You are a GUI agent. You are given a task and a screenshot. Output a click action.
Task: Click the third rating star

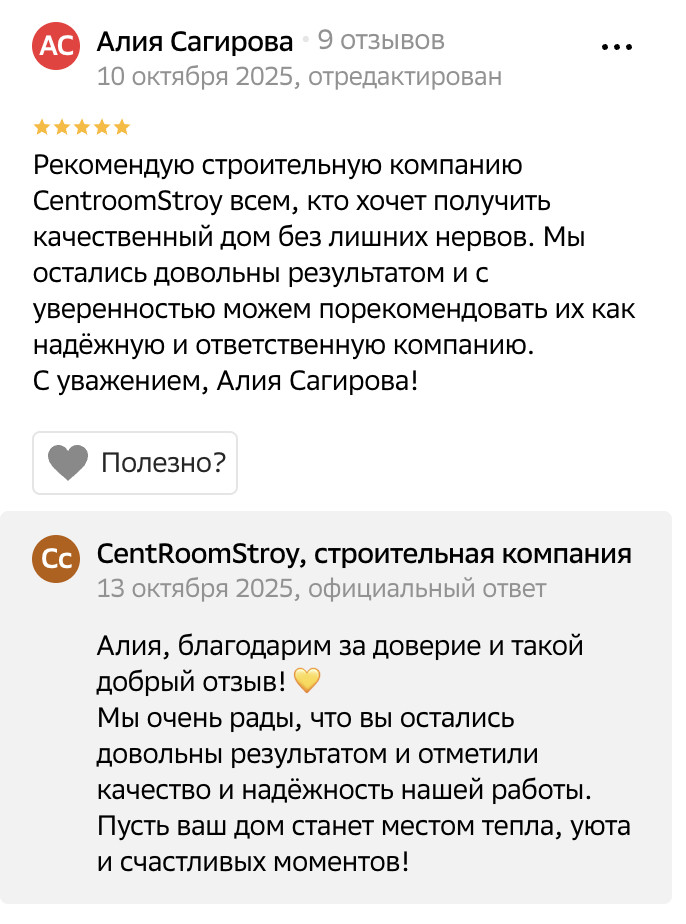[82, 127]
